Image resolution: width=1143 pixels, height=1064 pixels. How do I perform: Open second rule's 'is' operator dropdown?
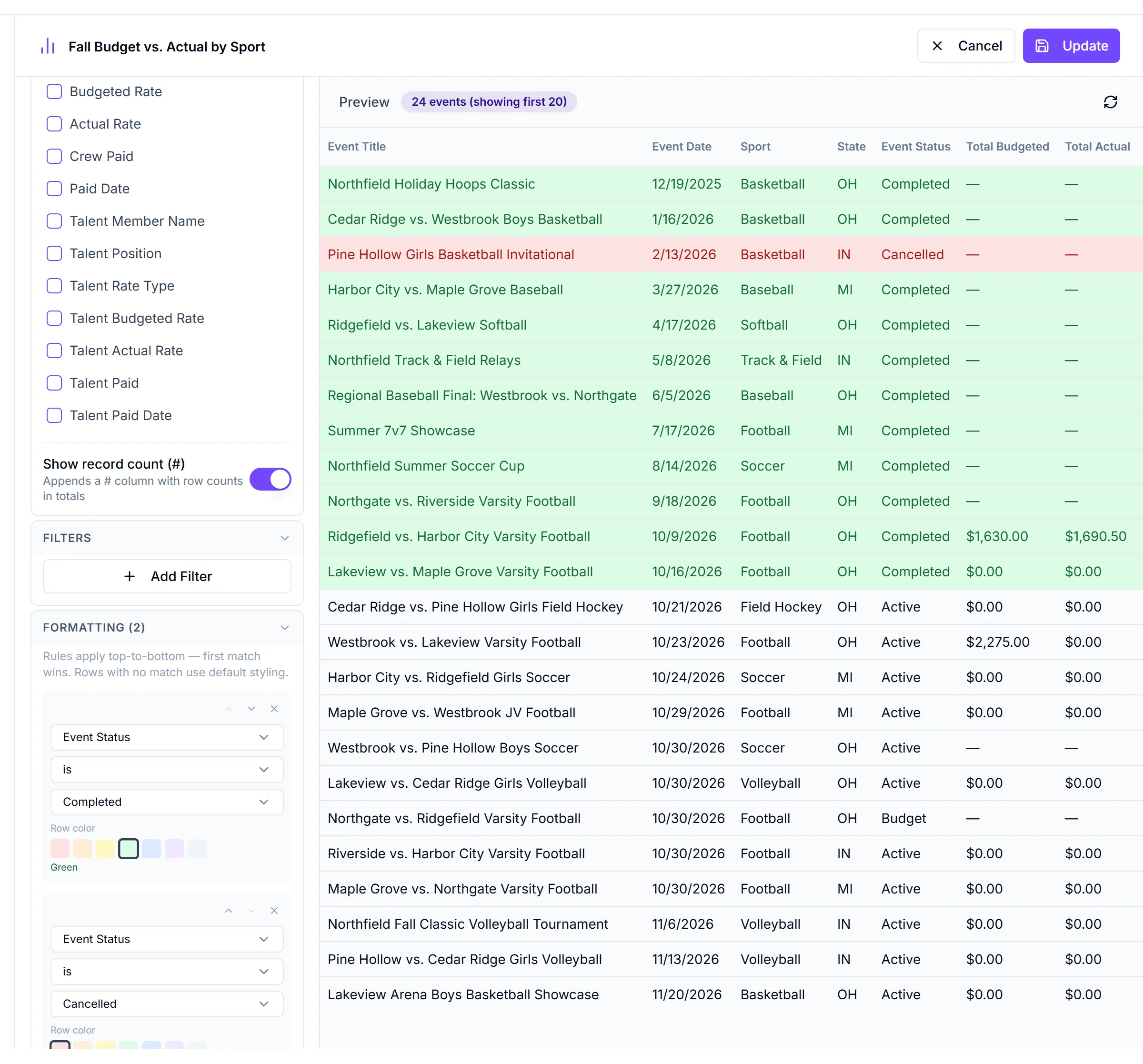tap(167, 972)
